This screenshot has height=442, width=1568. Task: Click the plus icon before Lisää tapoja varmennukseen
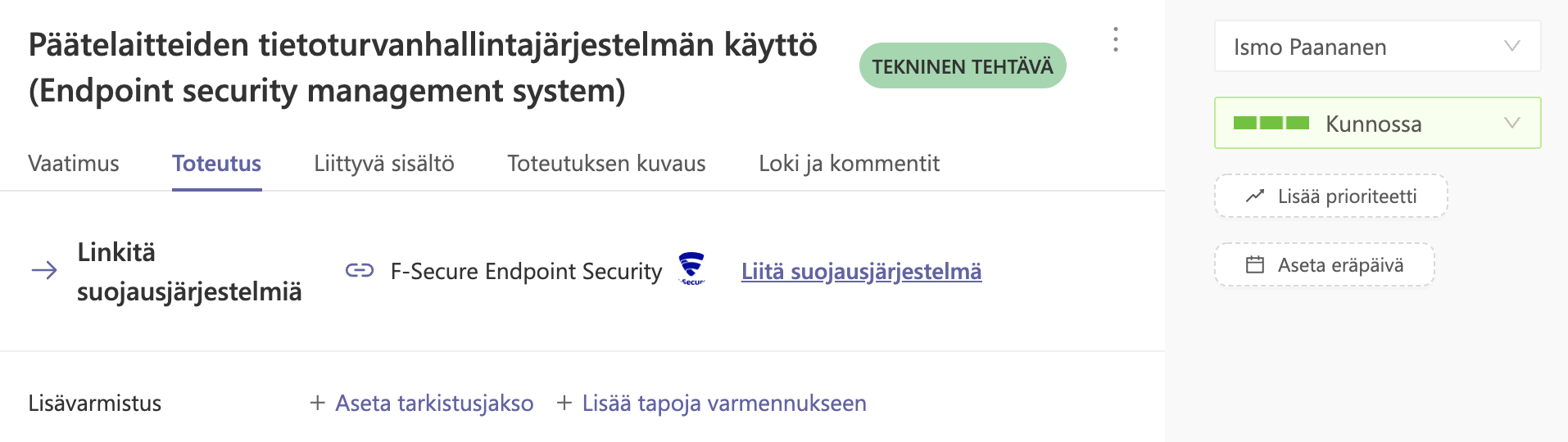[564, 403]
